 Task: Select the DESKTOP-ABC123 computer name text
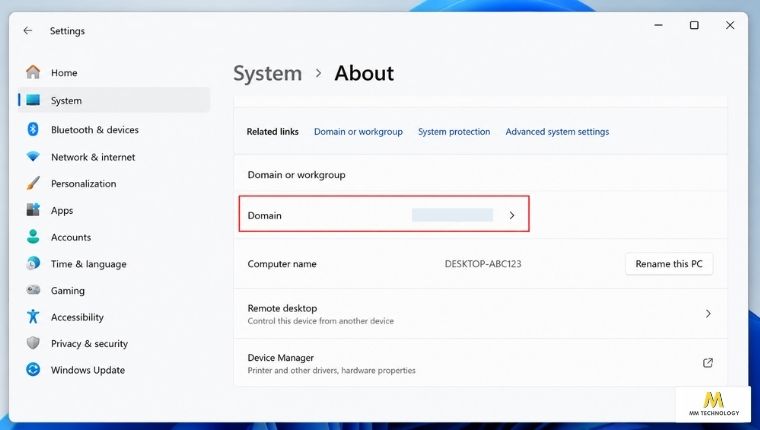(483, 264)
